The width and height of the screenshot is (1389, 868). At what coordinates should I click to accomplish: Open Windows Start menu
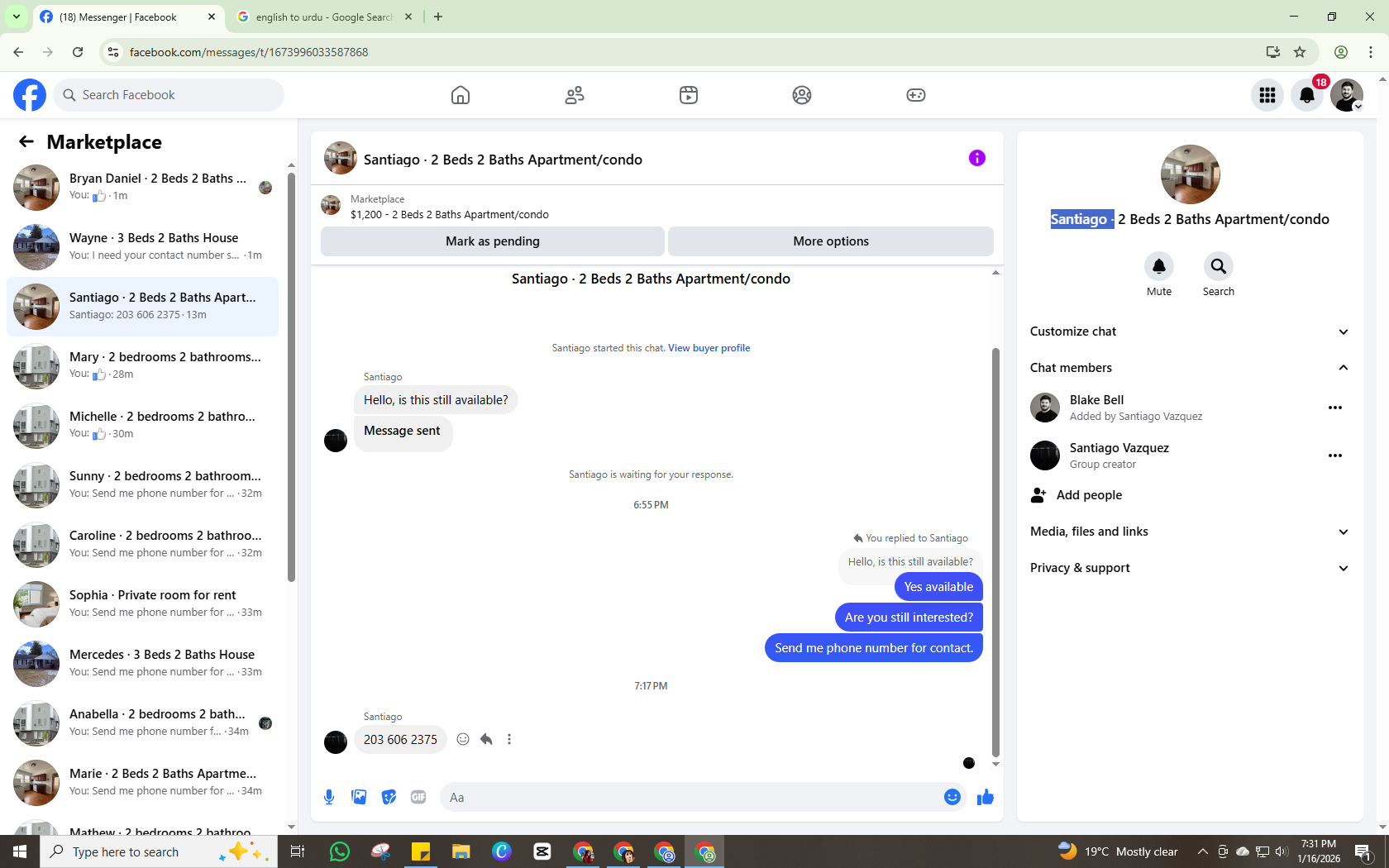point(20,851)
